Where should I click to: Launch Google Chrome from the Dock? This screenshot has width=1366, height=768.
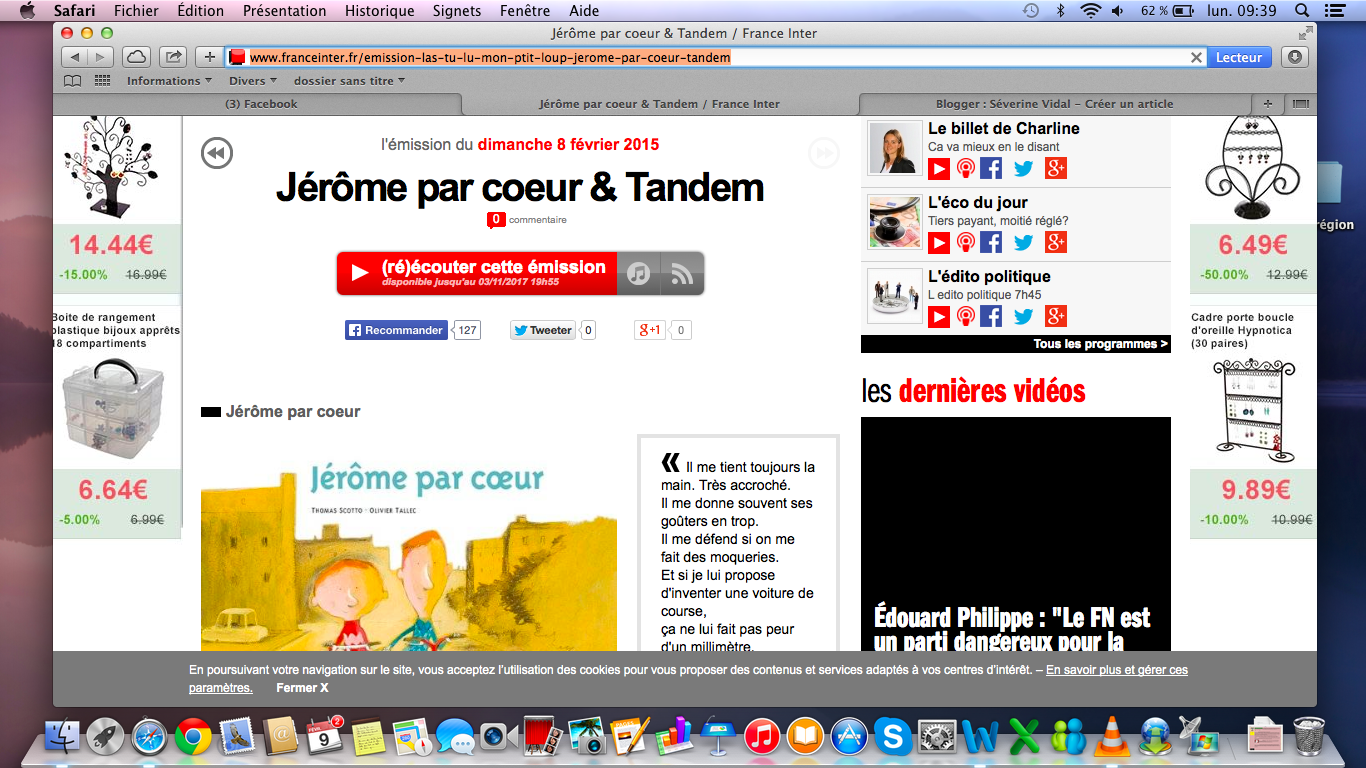point(193,737)
